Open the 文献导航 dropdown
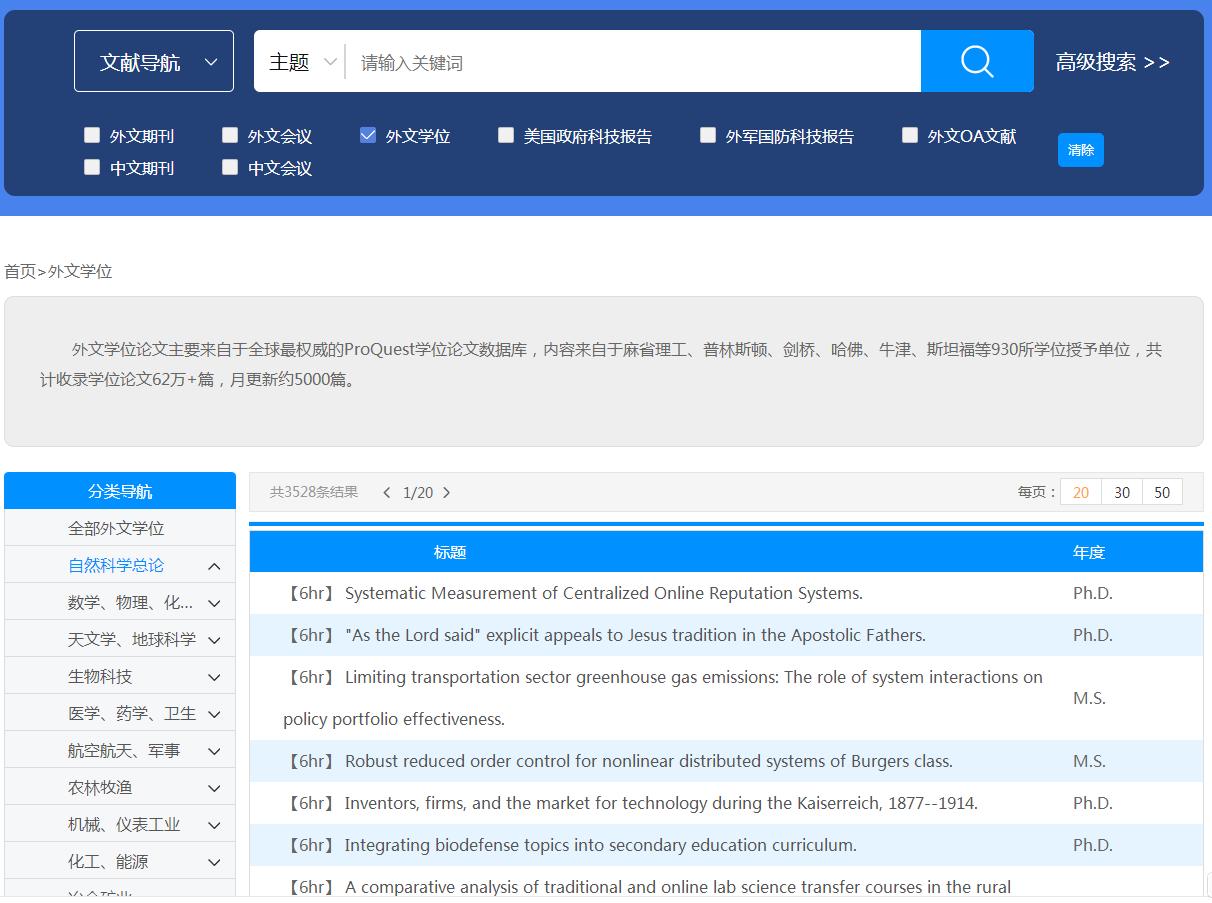 tap(154, 61)
